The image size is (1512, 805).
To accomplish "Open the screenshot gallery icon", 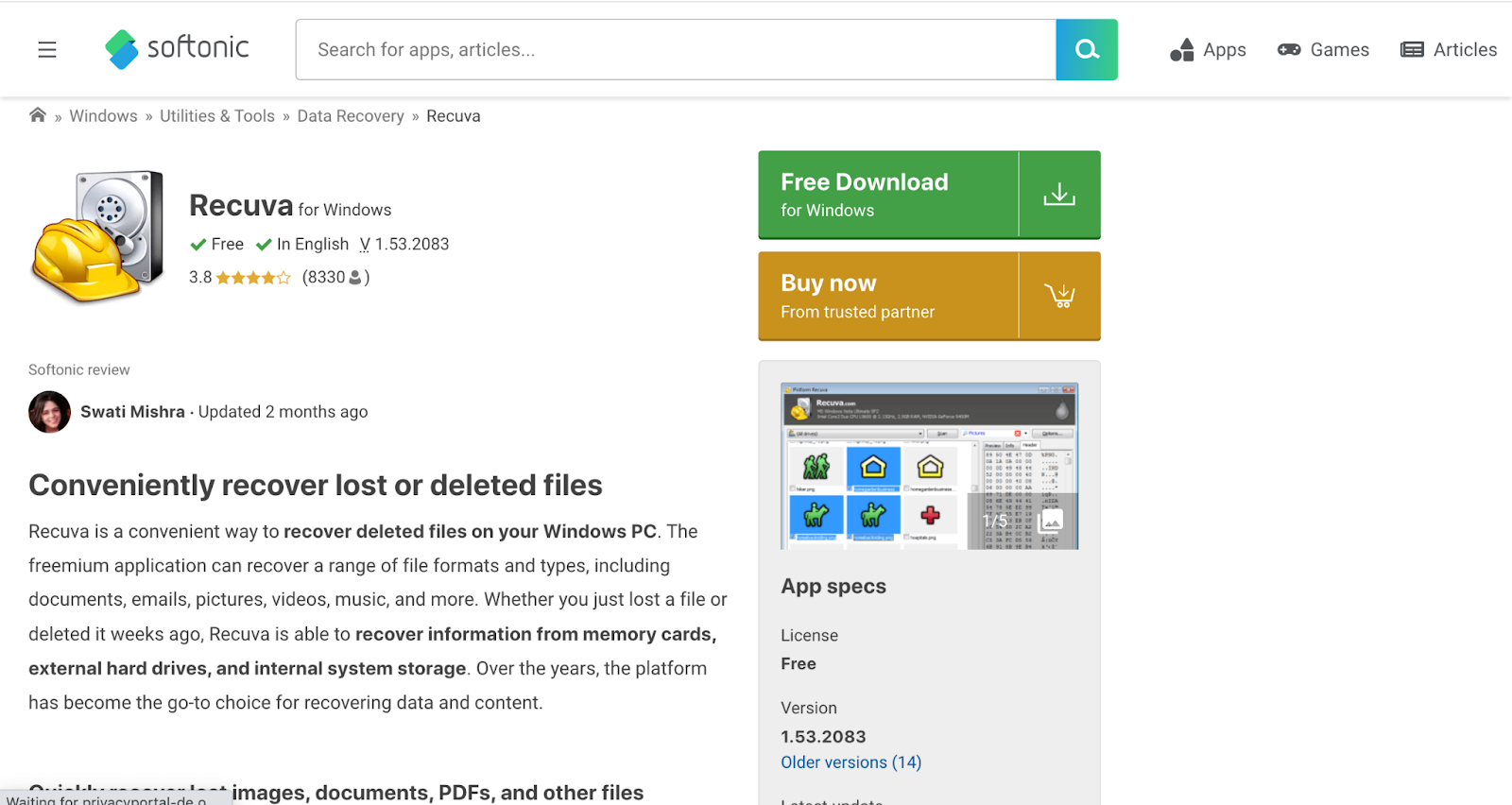I will click(x=1051, y=521).
